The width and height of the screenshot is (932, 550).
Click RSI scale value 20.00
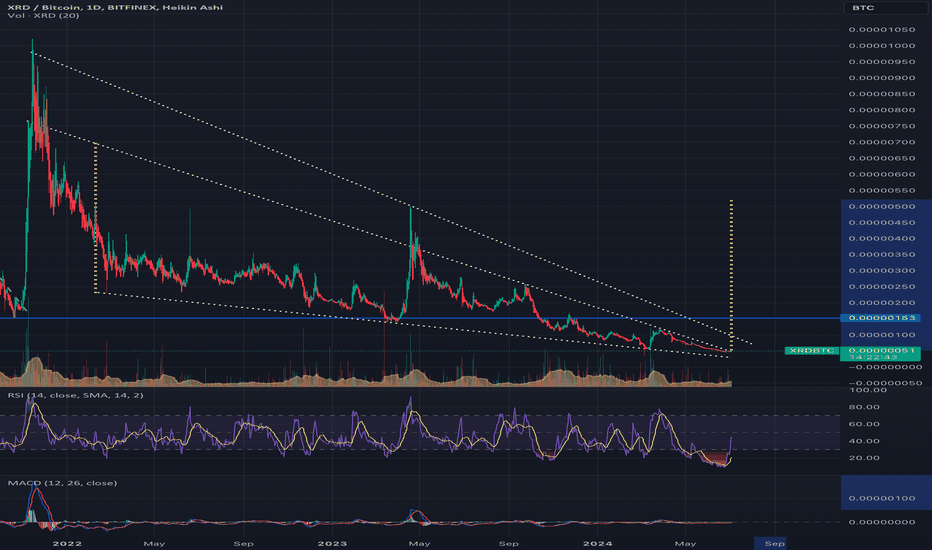(x=864, y=458)
